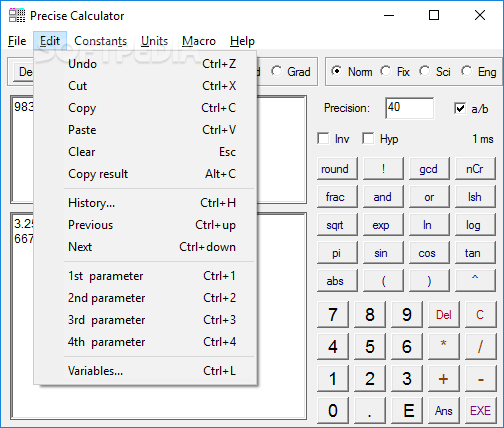Image resolution: width=504 pixels, height=428 pixels.
Task: Close the open Edit menu
Action: (50, 41)
